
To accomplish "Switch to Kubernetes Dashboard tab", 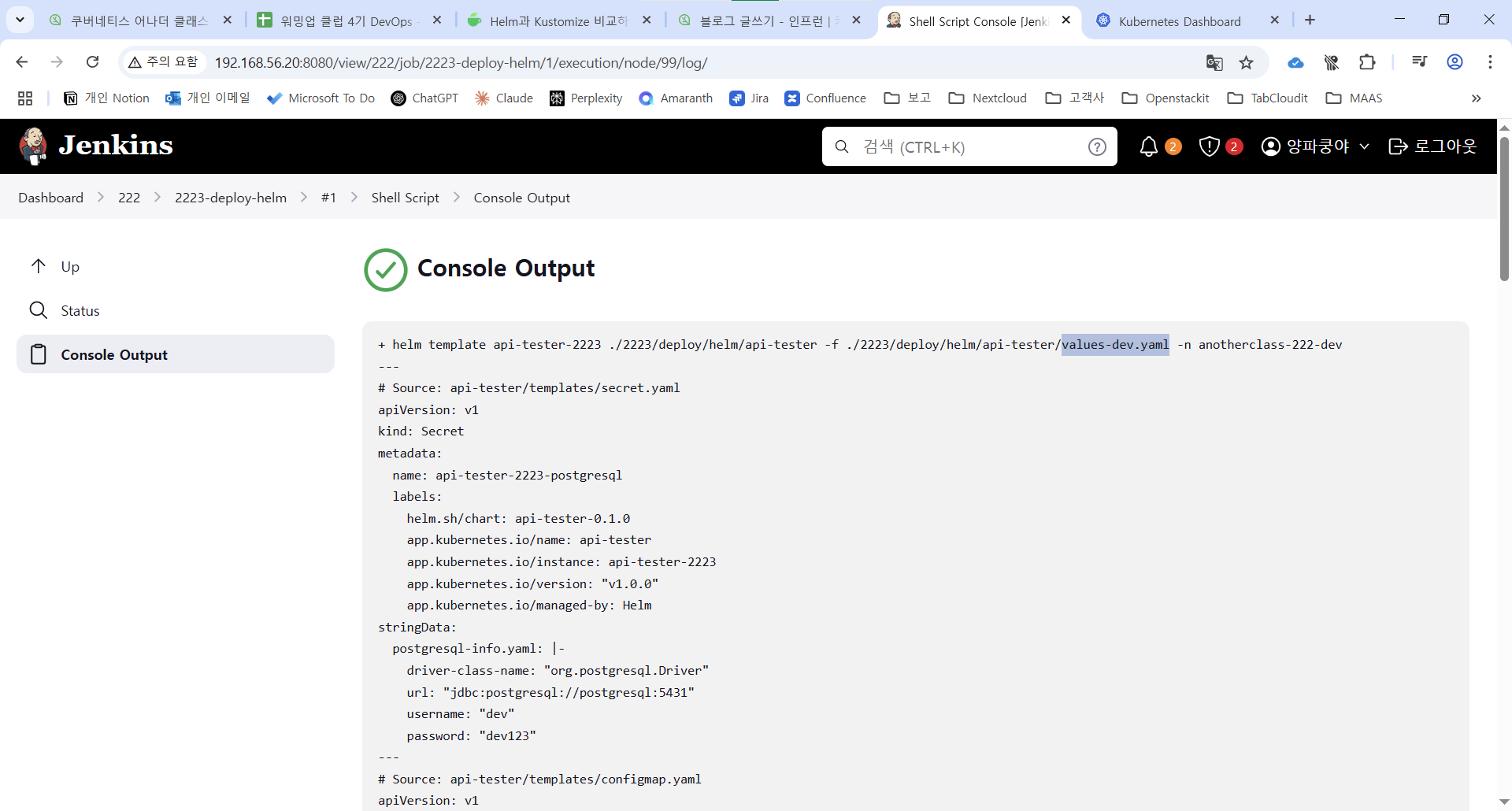I will [1180, 21].
